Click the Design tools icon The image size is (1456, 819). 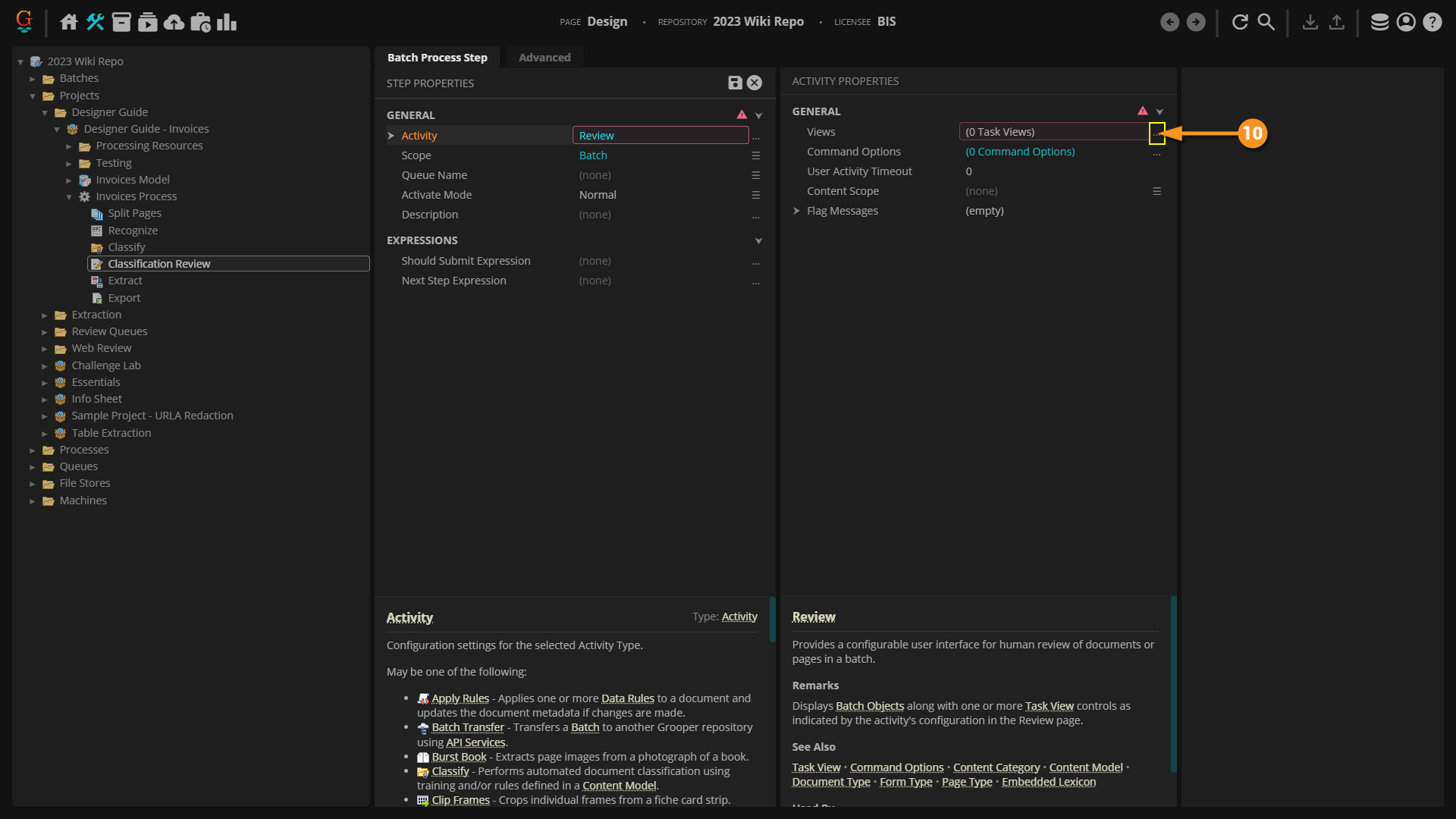point(96,22)
